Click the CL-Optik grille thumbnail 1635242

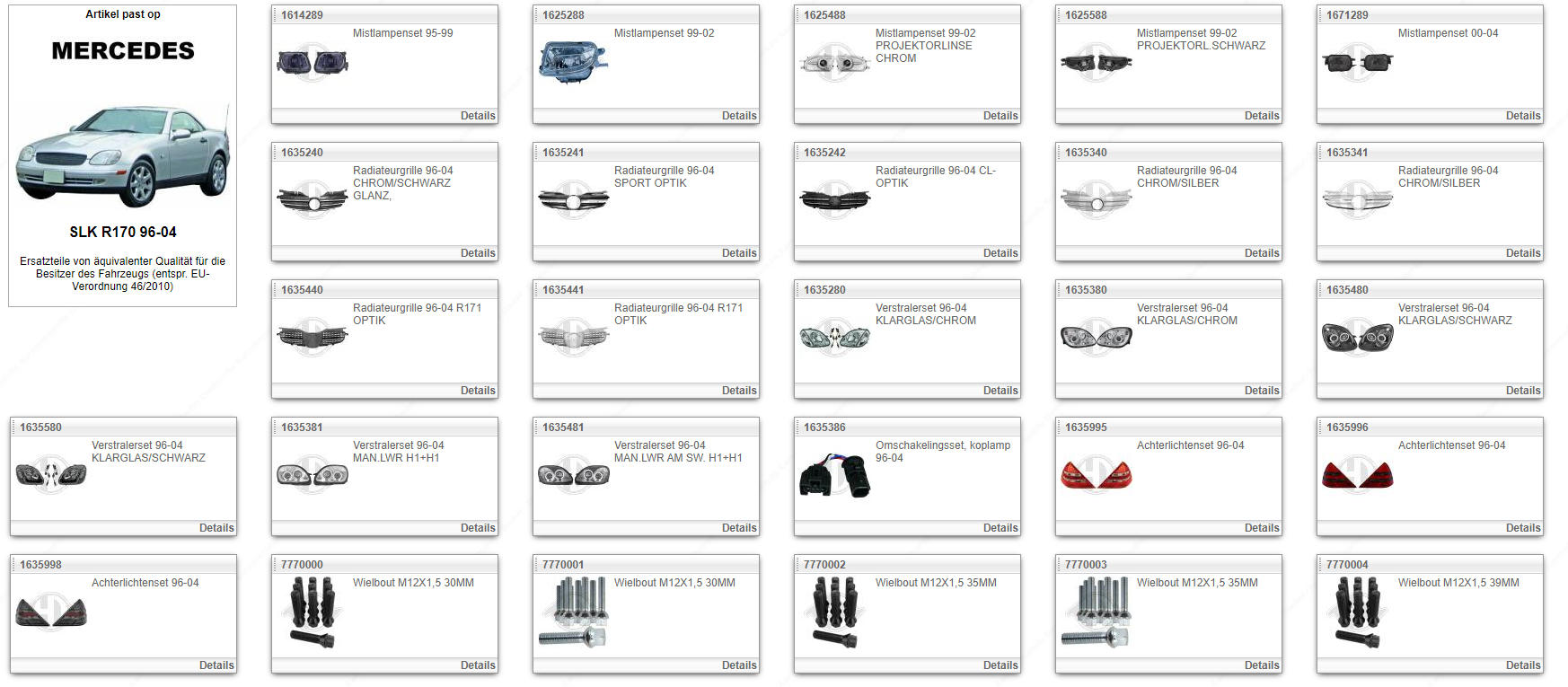834,200
